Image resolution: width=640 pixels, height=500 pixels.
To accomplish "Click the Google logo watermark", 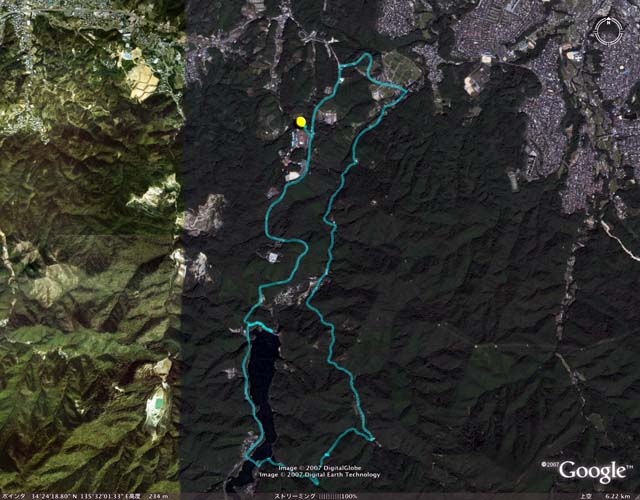I will pos(593,472).
